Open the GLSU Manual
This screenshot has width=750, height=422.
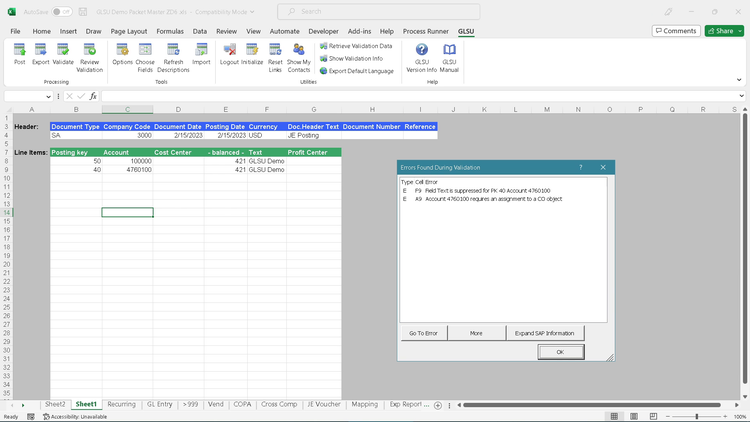coord(449,57)
